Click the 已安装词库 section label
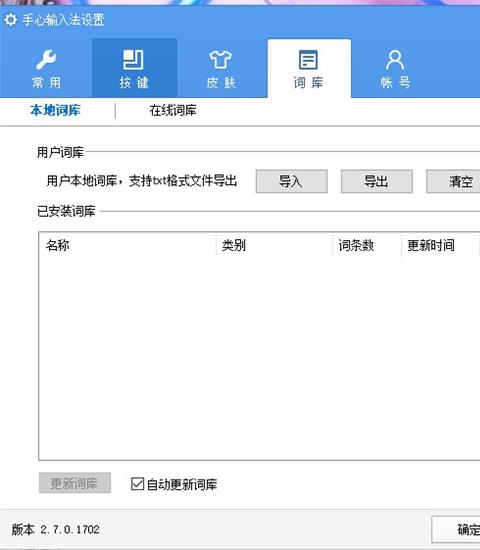Screen dimensions: 480x550 click(66, 211)
